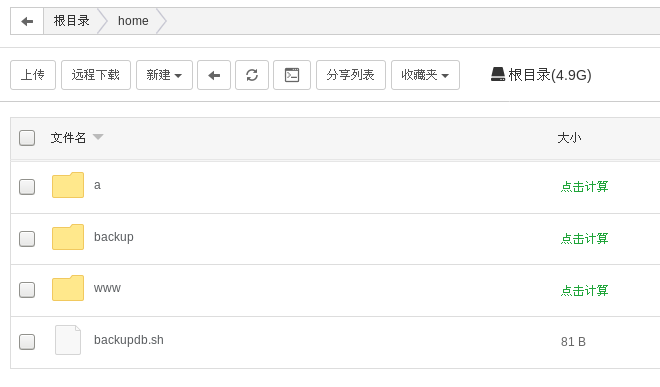Viewport: 660px width, 387px height.
Task: Select the backupdb.sh checkbox
Action: [x=27, y=342]
